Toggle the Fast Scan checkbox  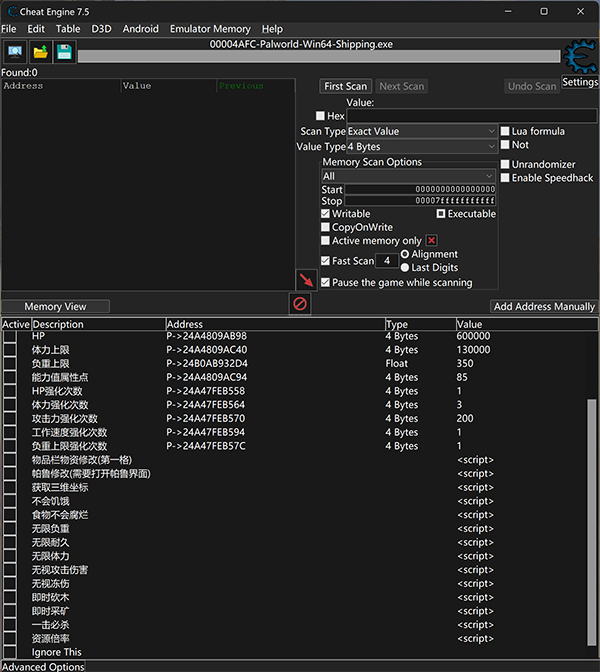(x=325, y=261)
